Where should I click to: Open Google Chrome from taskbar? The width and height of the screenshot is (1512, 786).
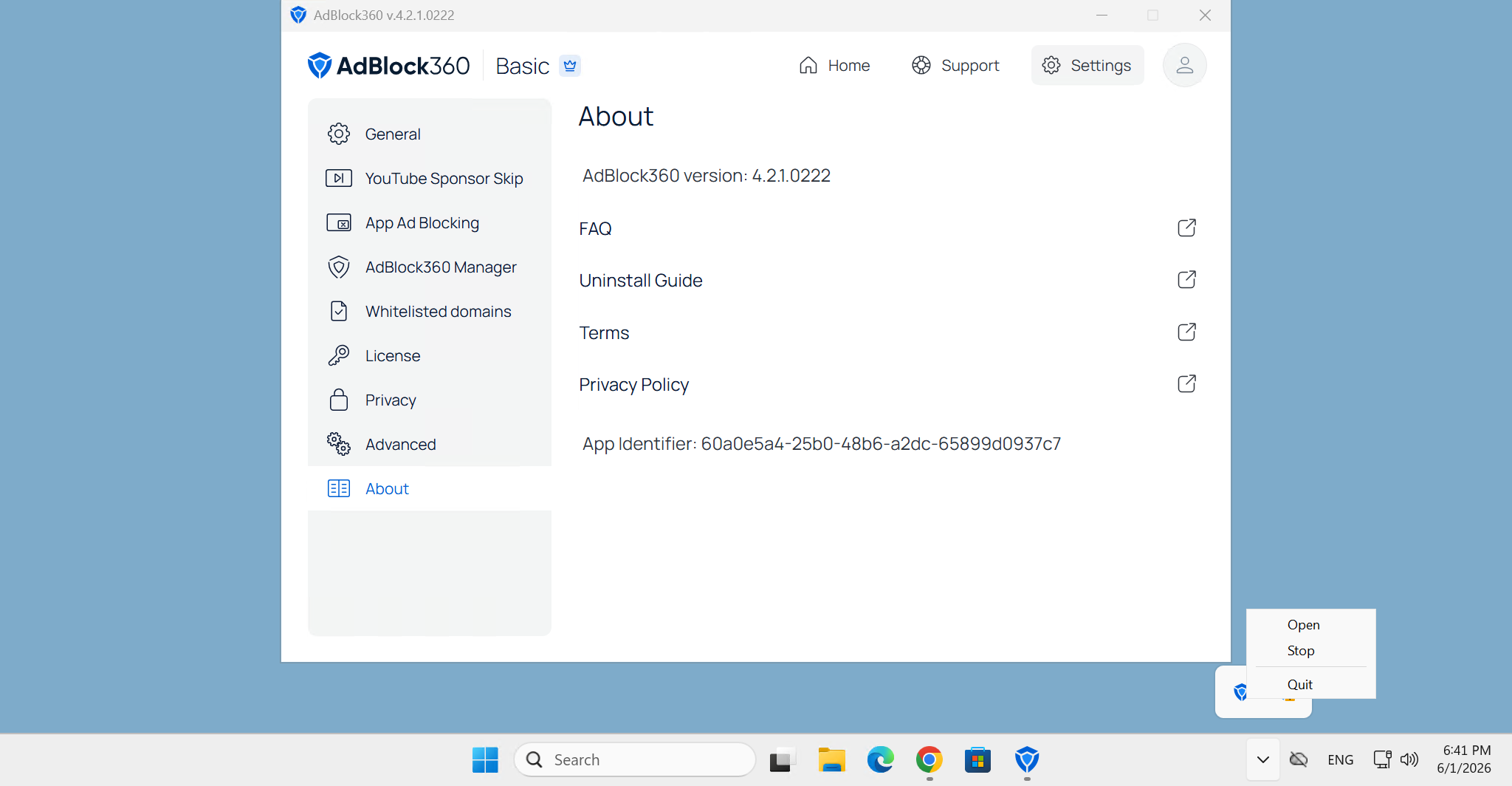coord(929,759)
